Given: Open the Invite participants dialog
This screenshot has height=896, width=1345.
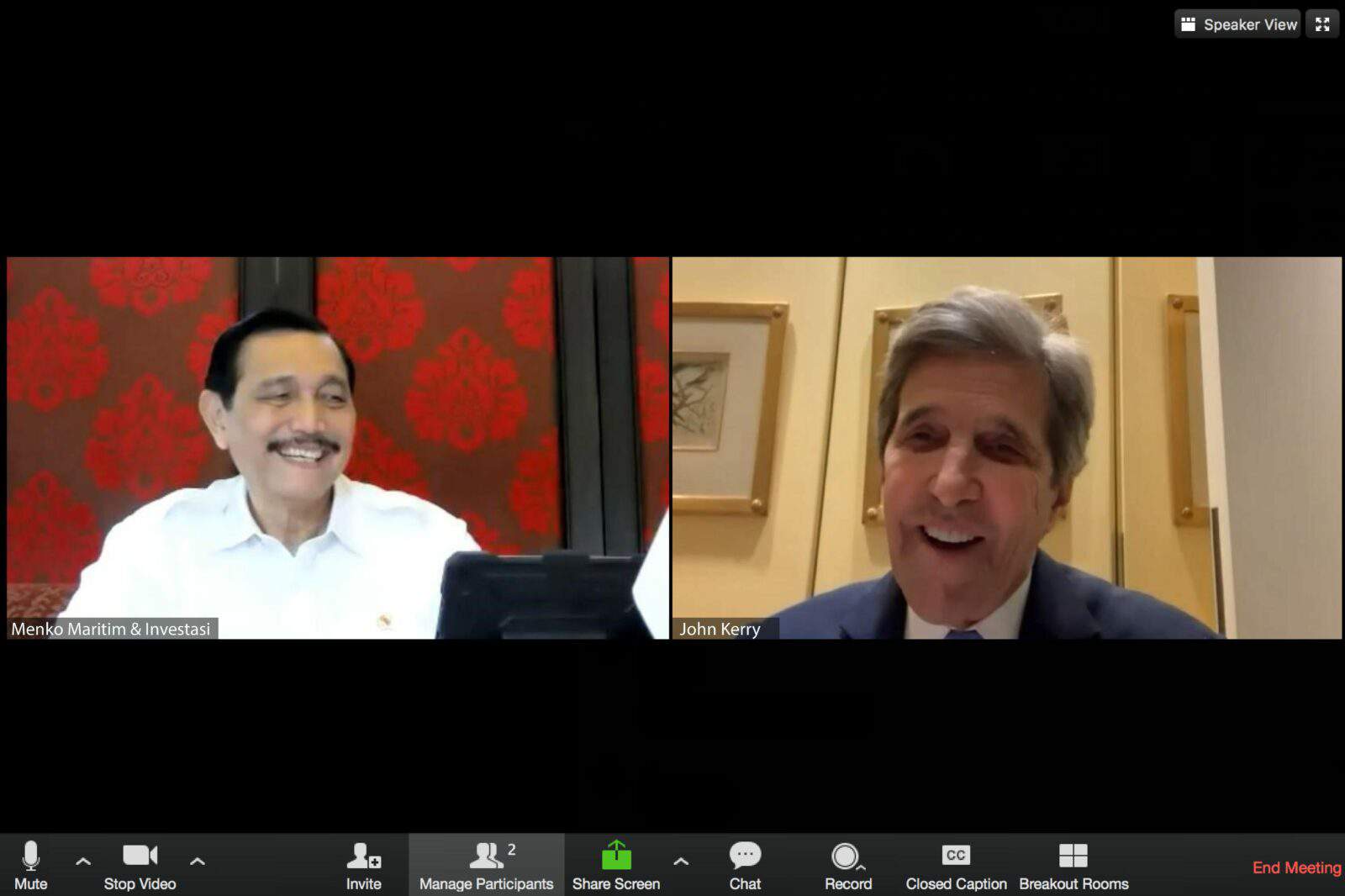Looking at the screenshot, I should tap(363, 866).
